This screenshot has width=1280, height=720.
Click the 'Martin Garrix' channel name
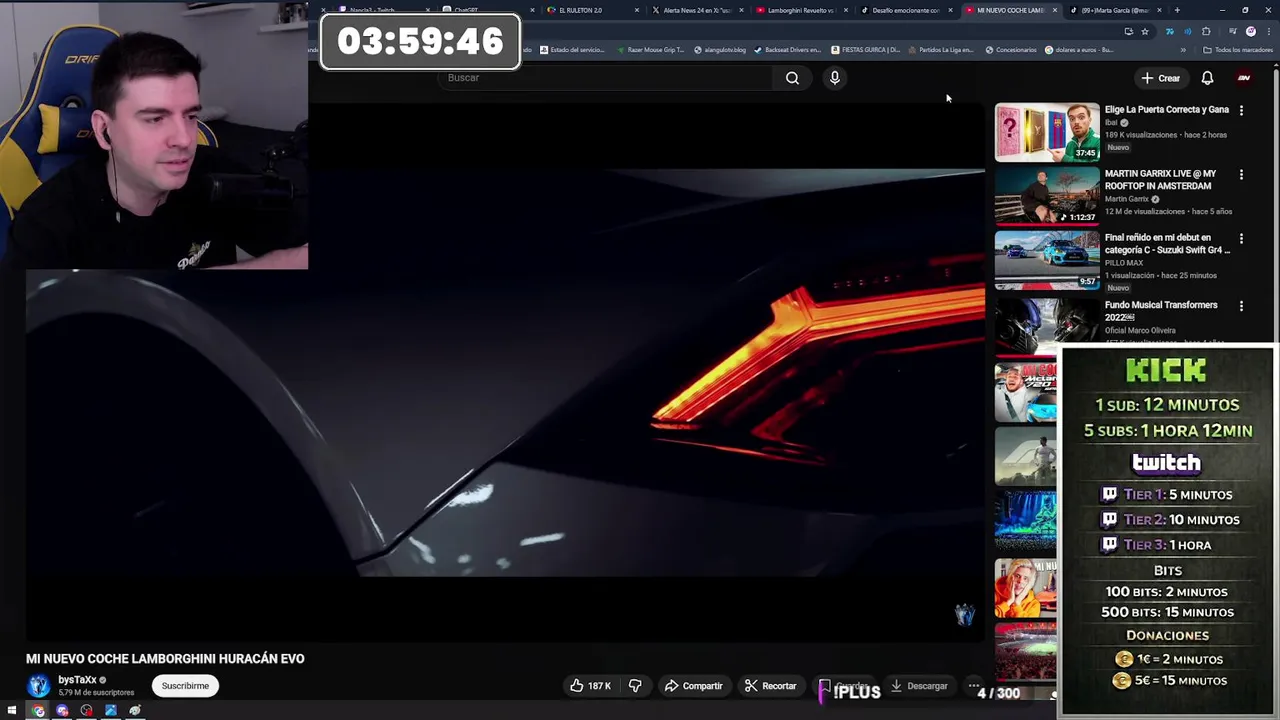[1127, 199]
